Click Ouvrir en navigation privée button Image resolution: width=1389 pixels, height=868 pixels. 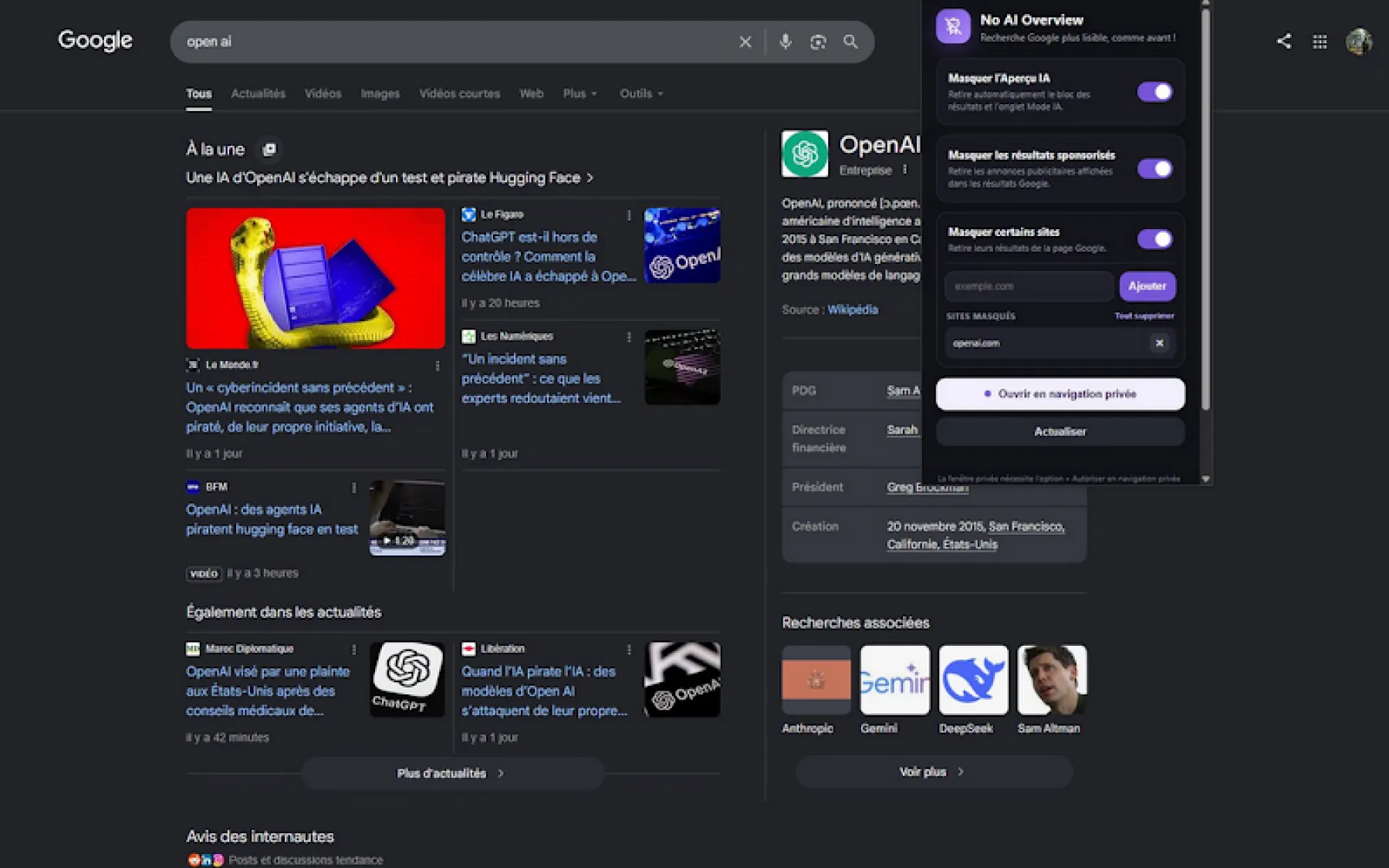click(1060, 393)
